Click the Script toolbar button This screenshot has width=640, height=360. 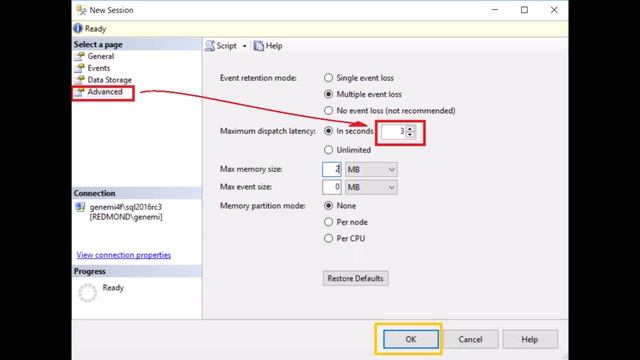tap(221, 46)
